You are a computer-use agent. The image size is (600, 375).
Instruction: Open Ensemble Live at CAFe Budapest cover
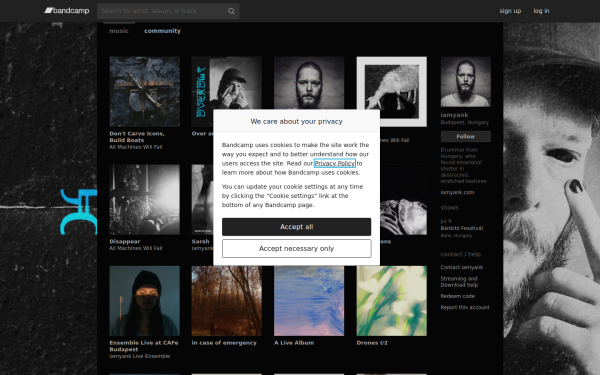[x=145, y=301]
